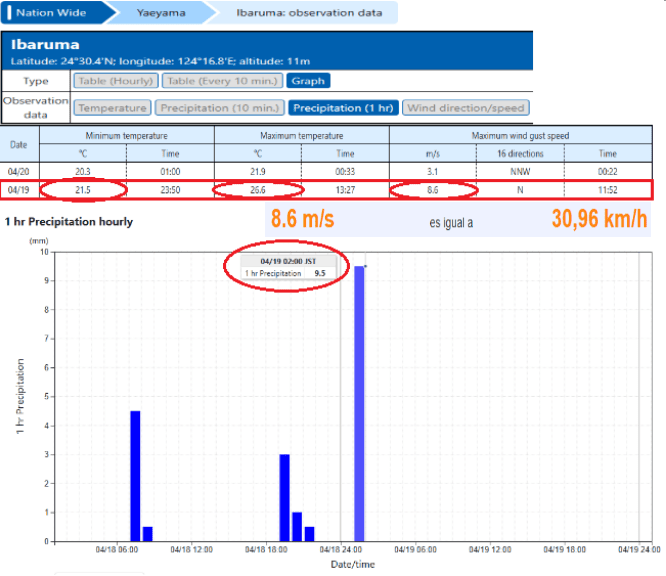Open the Yaeyama breadcrumb link

coord(161,13)
